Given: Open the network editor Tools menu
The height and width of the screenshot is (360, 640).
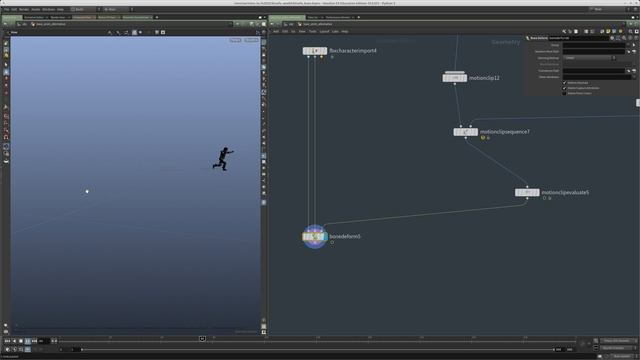Looking at the screenshot, I should pyautogui.click(x=312, y=31).
